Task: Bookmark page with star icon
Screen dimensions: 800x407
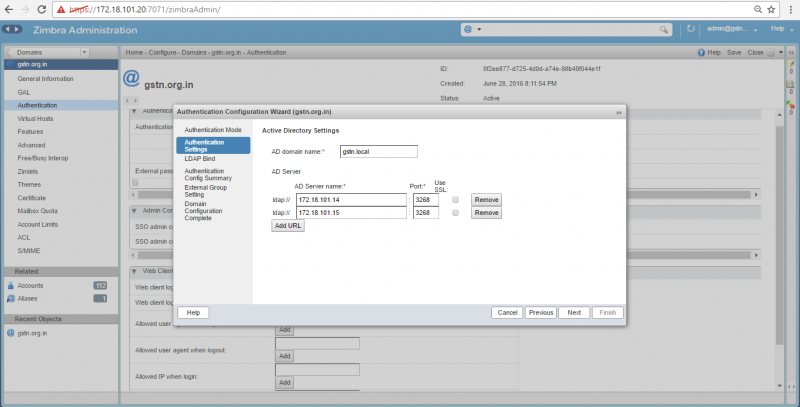Action: pos(771,9)
